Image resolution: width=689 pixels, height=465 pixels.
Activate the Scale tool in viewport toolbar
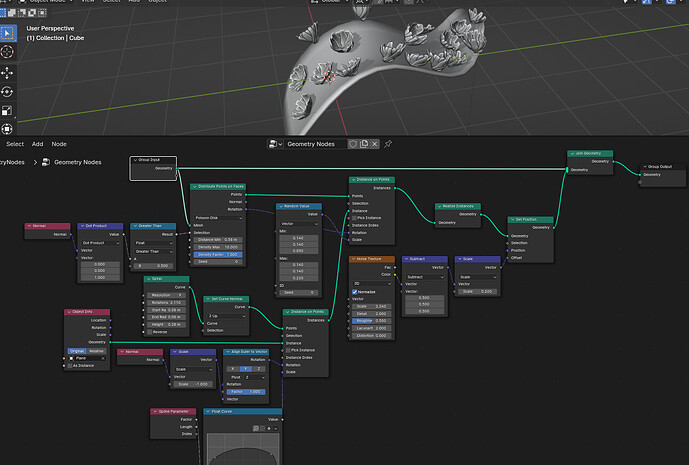(x=7, y=110)
